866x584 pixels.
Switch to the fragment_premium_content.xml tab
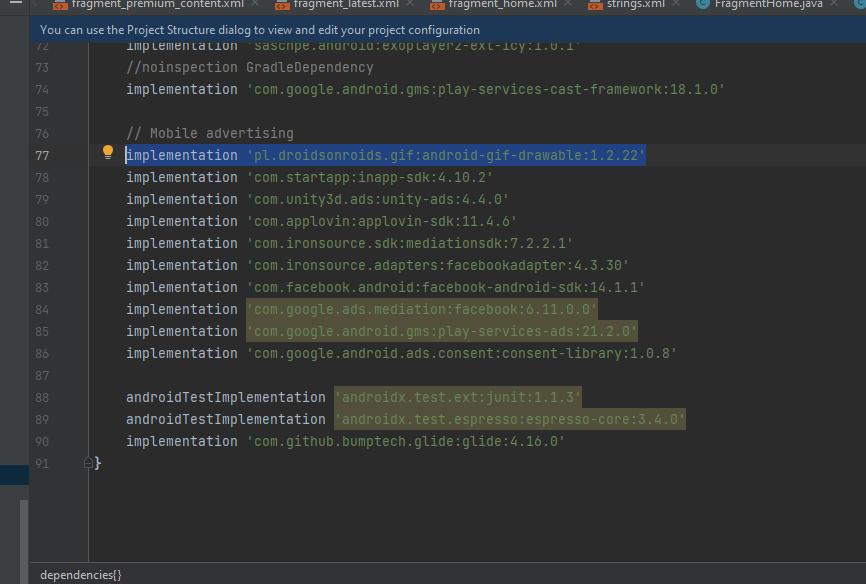tap(157, 4)
